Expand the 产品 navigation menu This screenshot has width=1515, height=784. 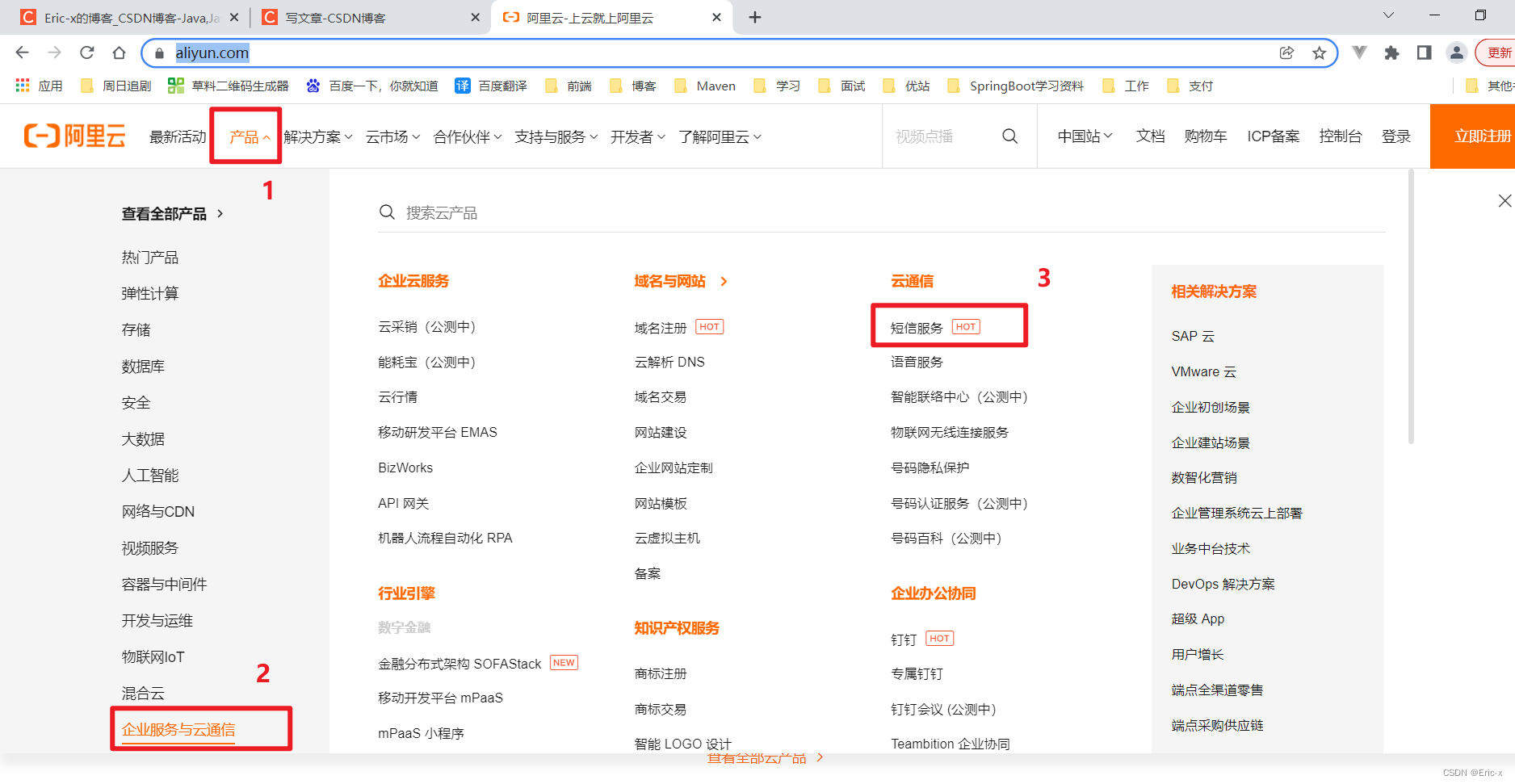[x=250, y=136]
